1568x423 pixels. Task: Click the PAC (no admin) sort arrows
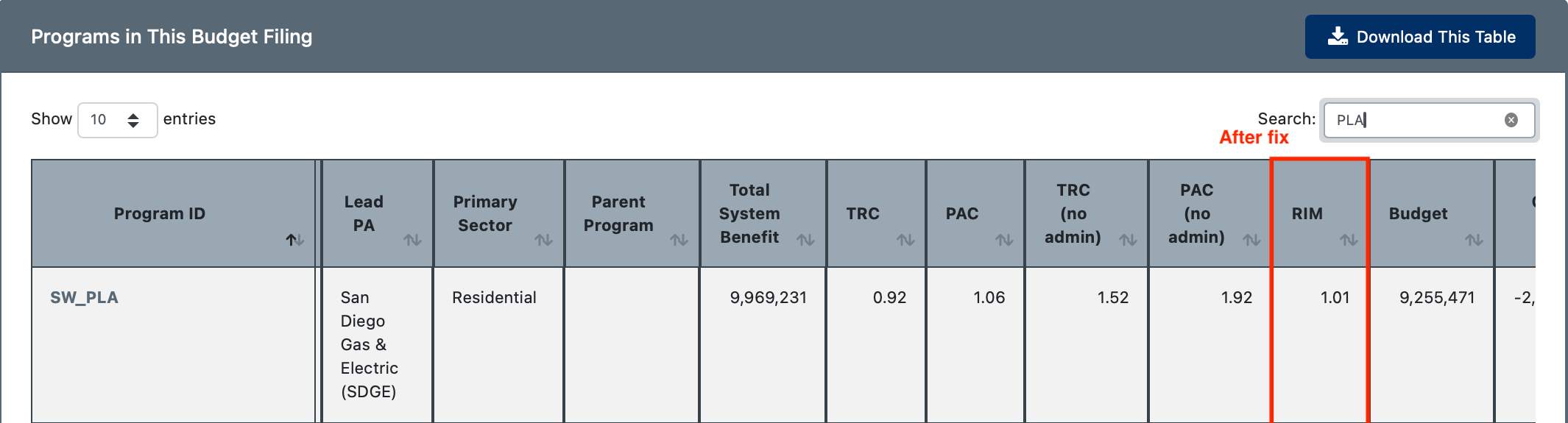[x=1251, y=240]
